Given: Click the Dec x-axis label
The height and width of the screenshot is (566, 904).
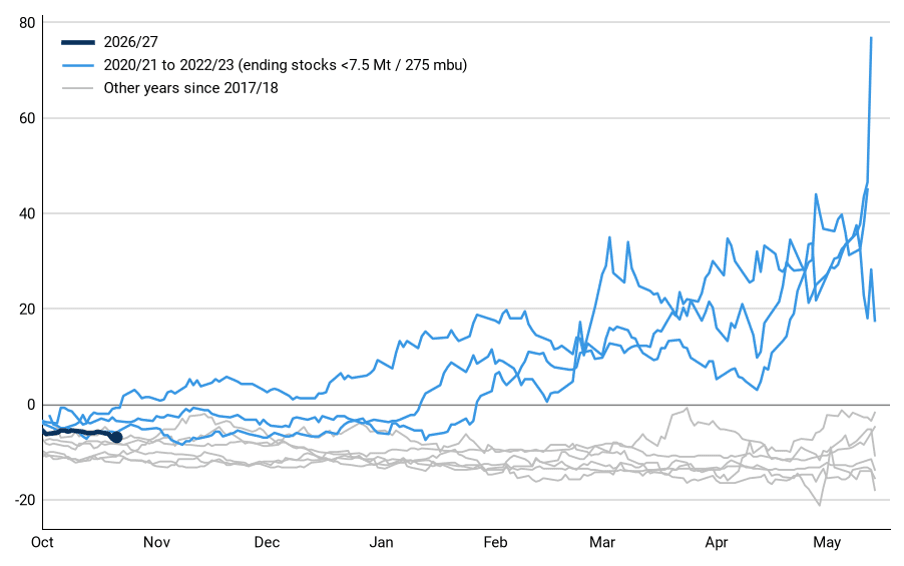Looking at the screenshot, I should tap(267, 542).
